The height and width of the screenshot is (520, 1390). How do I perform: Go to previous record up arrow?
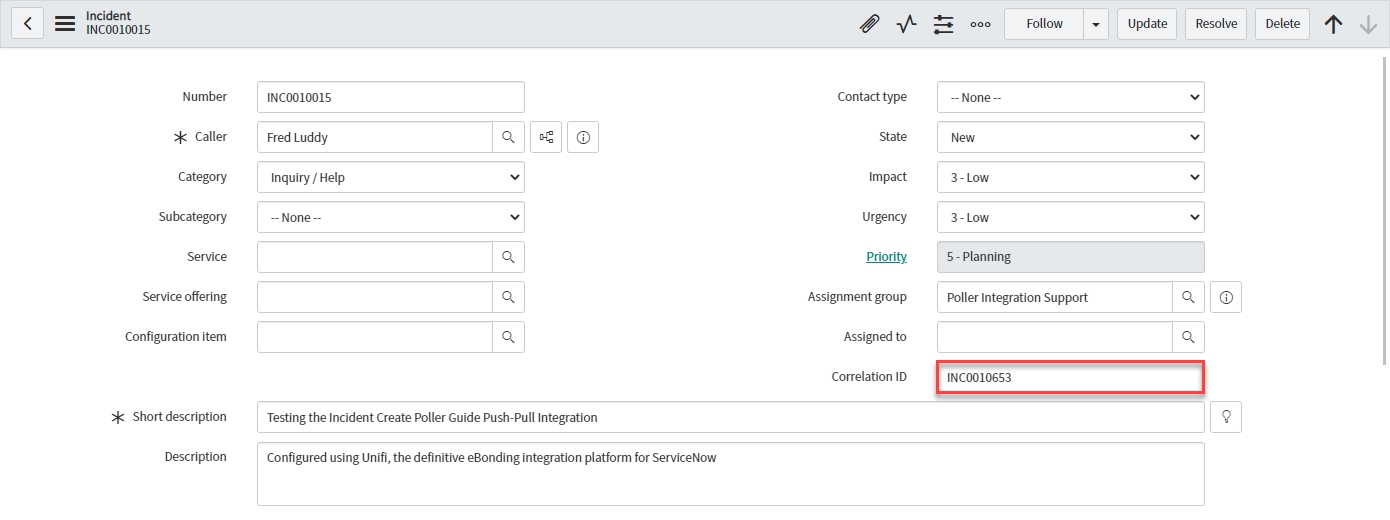(x=1333, y=24)
